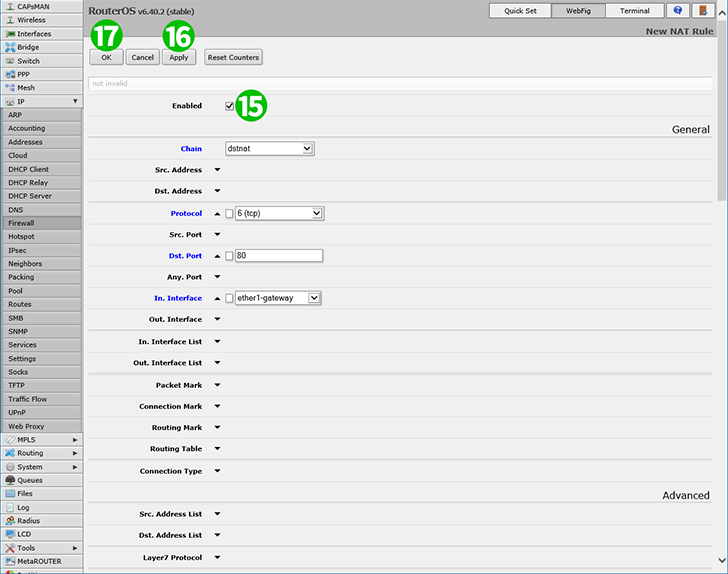Click the System gear icon

10,467
